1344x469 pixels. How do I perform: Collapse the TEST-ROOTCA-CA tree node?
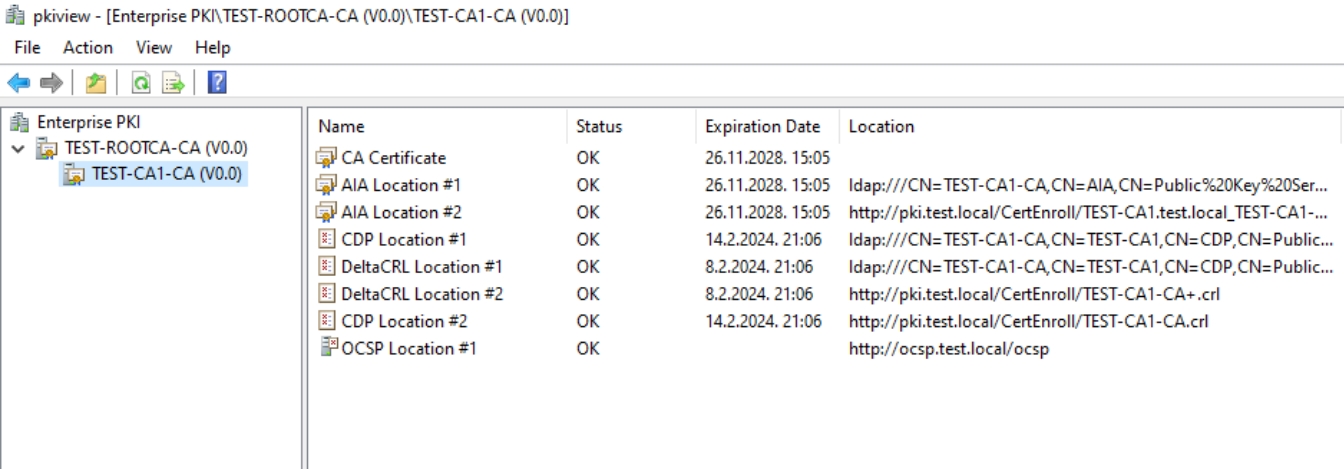coord(17,148)
